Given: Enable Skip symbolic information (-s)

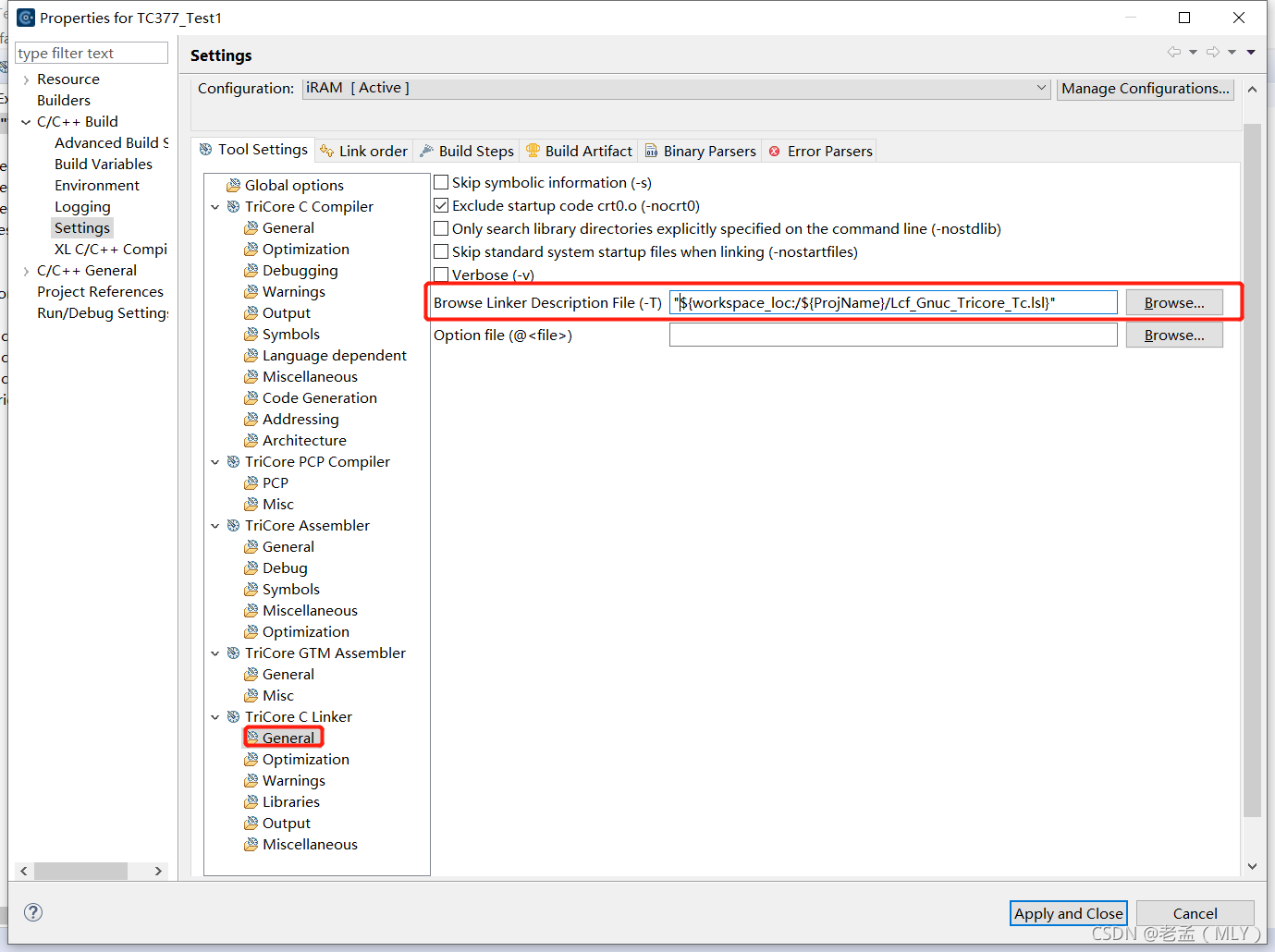Looking at the screenshot, I should click(441, 182).
